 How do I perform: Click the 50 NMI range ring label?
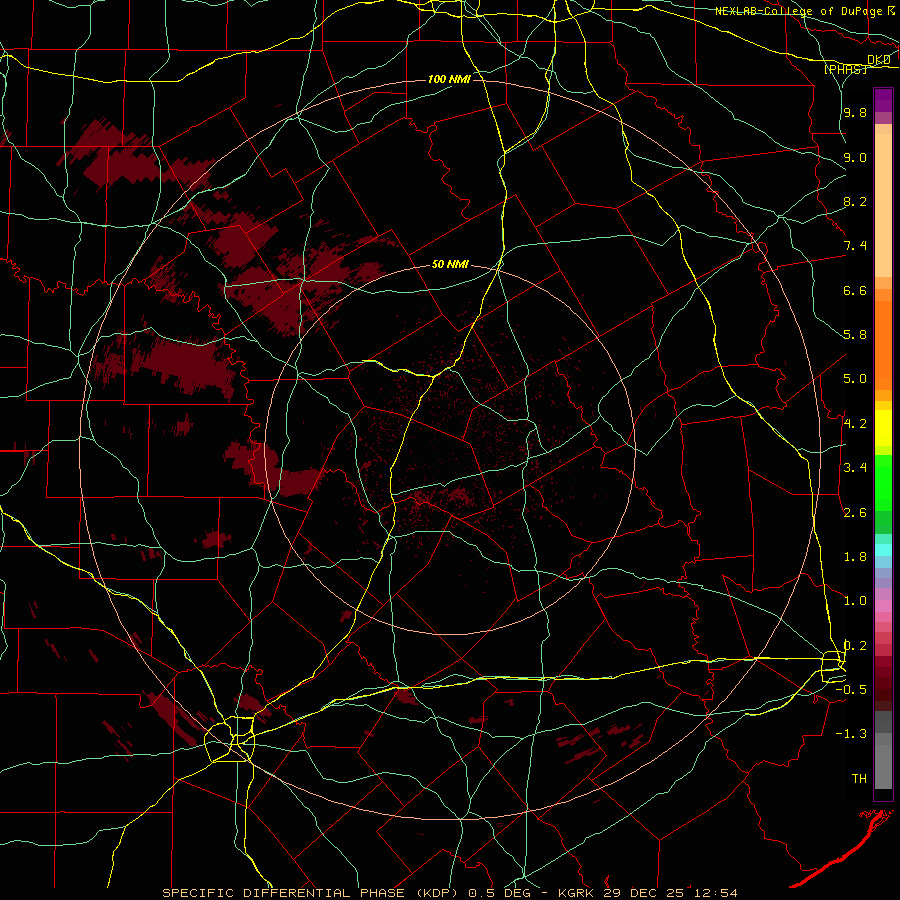pyautogui.click(x=450, y=265)
